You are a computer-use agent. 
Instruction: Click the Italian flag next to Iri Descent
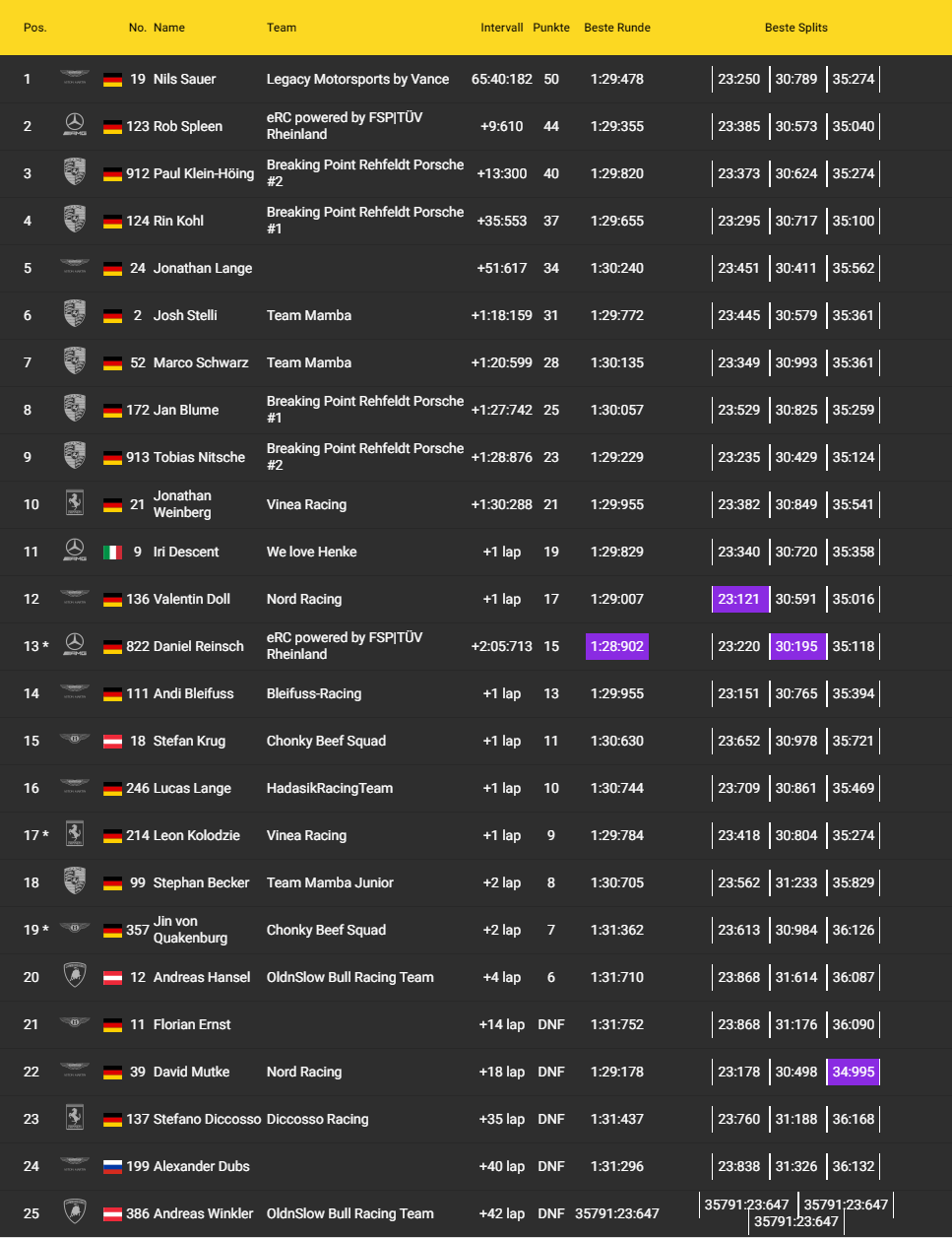(x=112, y=552)
